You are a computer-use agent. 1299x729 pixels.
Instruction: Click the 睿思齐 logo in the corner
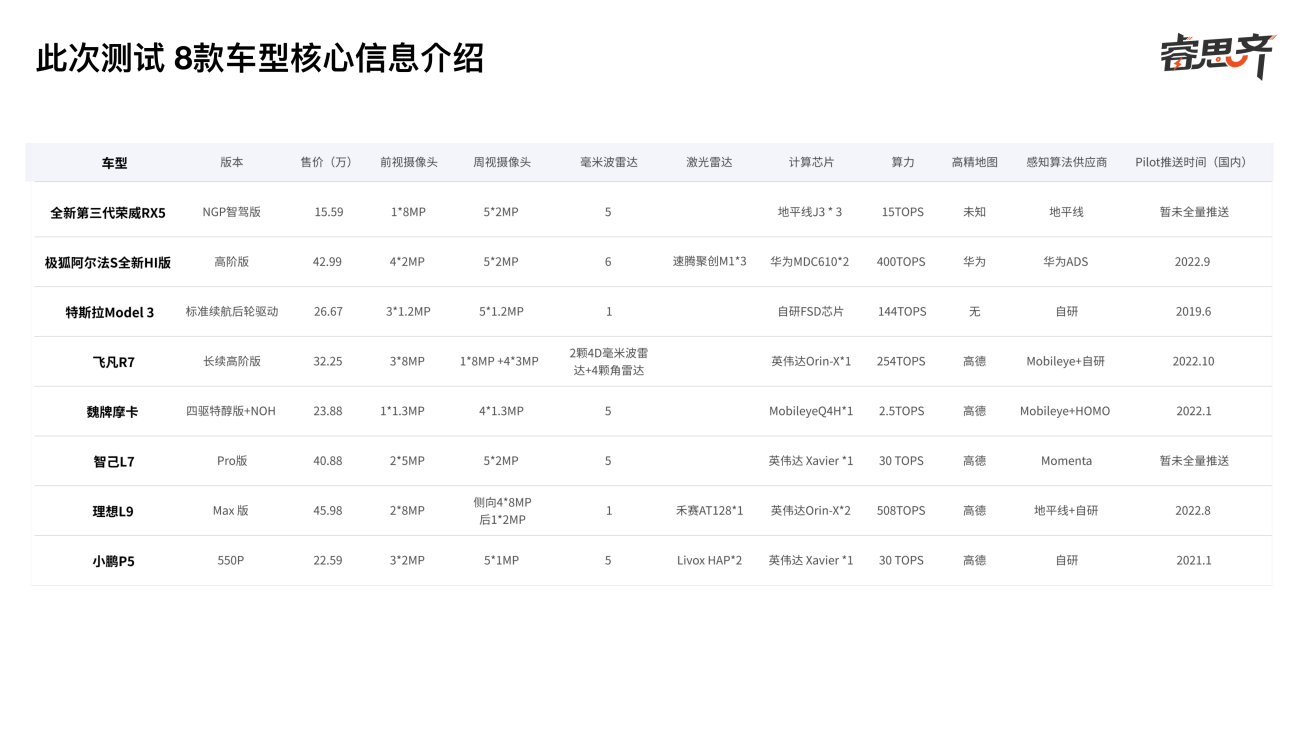click(1218, 56)
